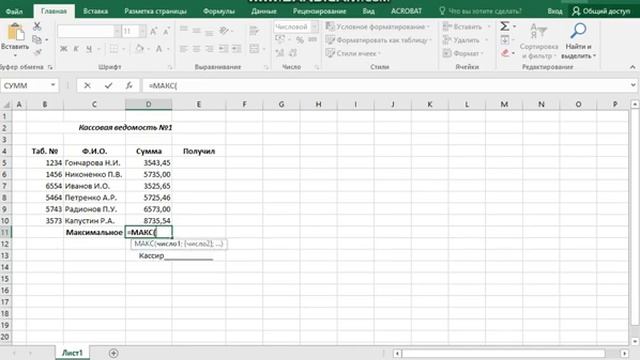640x360 pixels.
Task: Click the Percent Style icon
Action: 300,40
